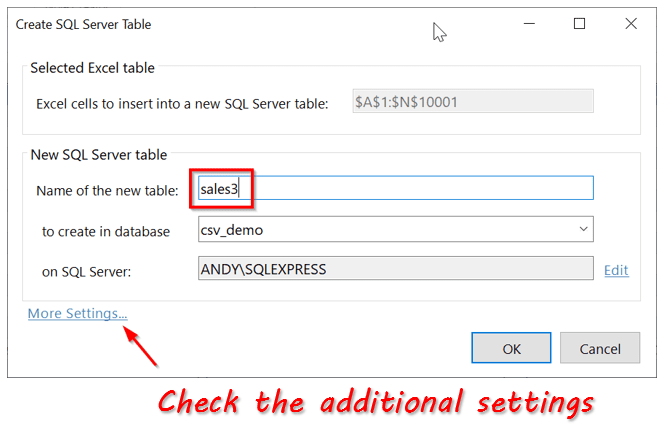
Task: Click the 'Excel cells to insert' label
Action: coord(181,103)
